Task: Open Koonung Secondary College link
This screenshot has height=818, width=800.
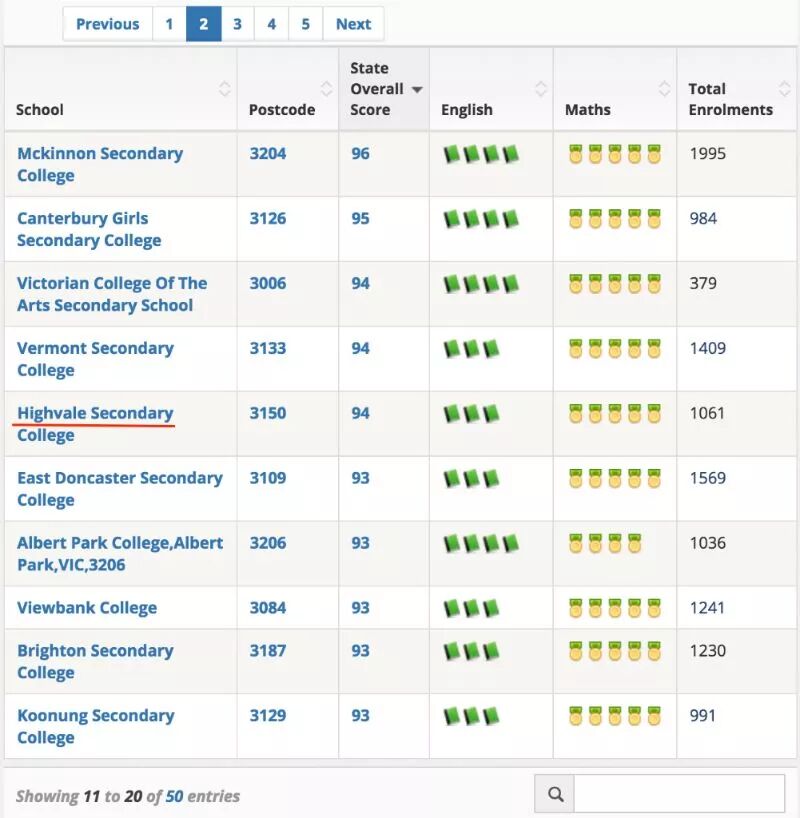Action: click(x=95, y=726)
